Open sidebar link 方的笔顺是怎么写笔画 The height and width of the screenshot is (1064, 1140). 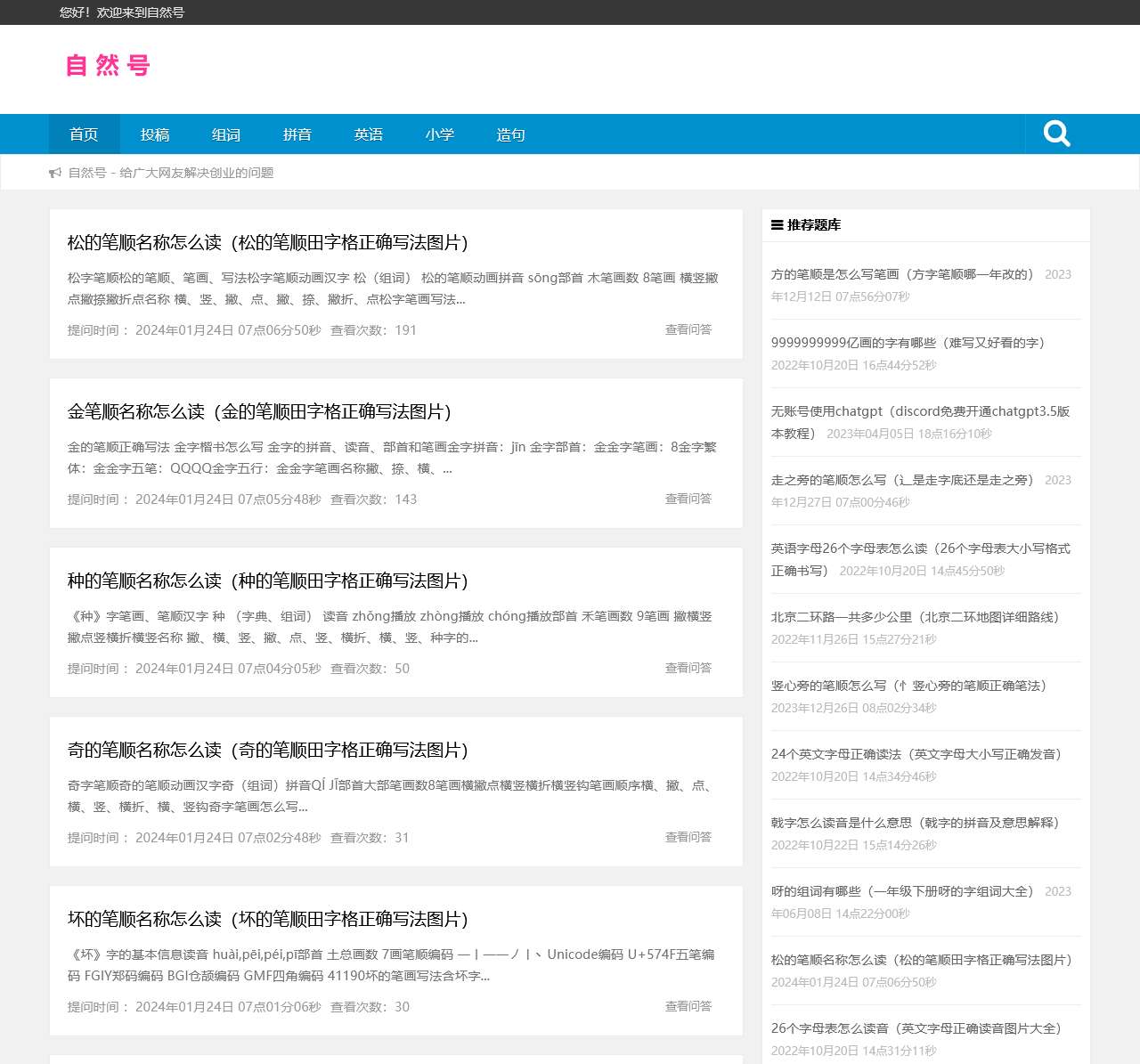[901, 274]
